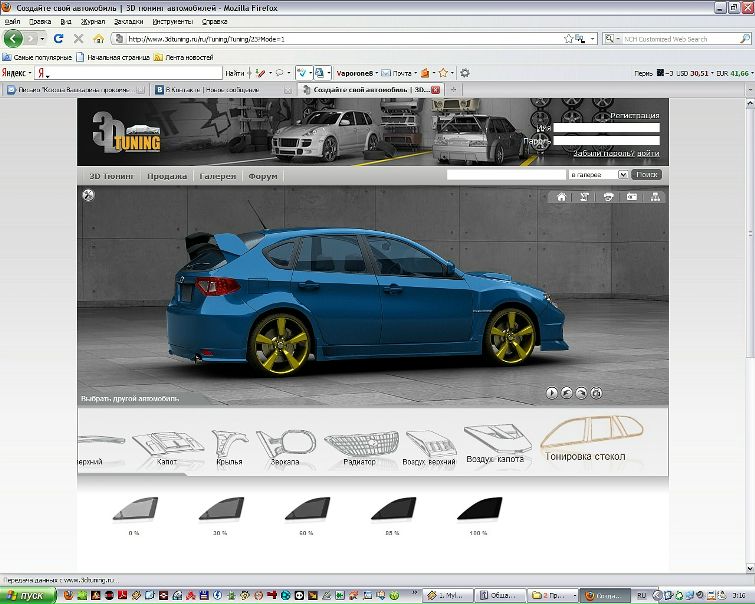Click the Reload page button

[x=59, y=39]
